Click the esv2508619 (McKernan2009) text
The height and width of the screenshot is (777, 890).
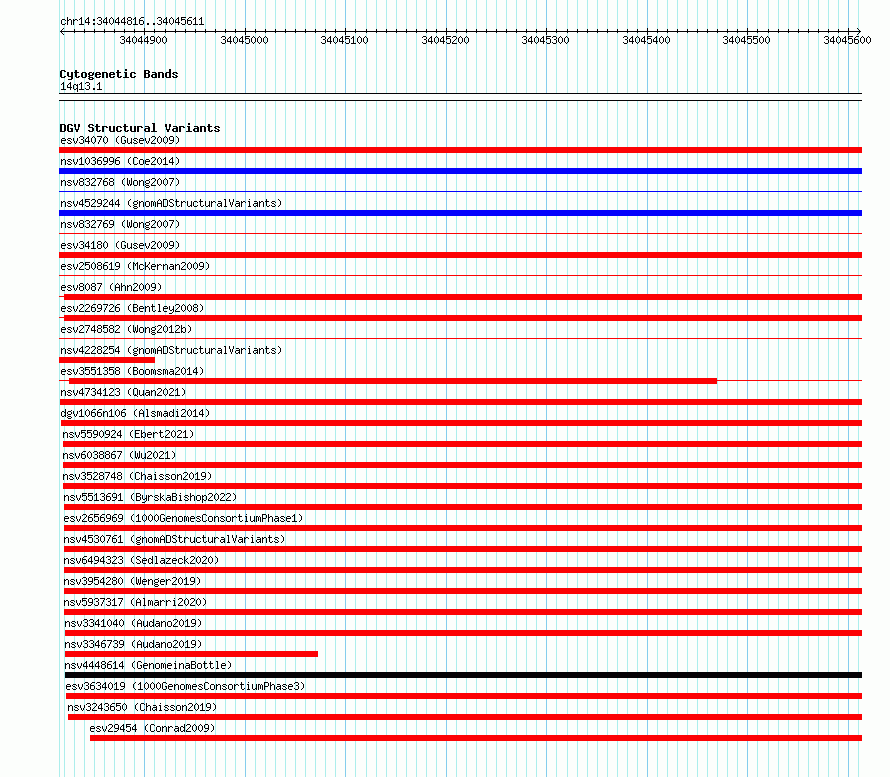tap(135, 266)
